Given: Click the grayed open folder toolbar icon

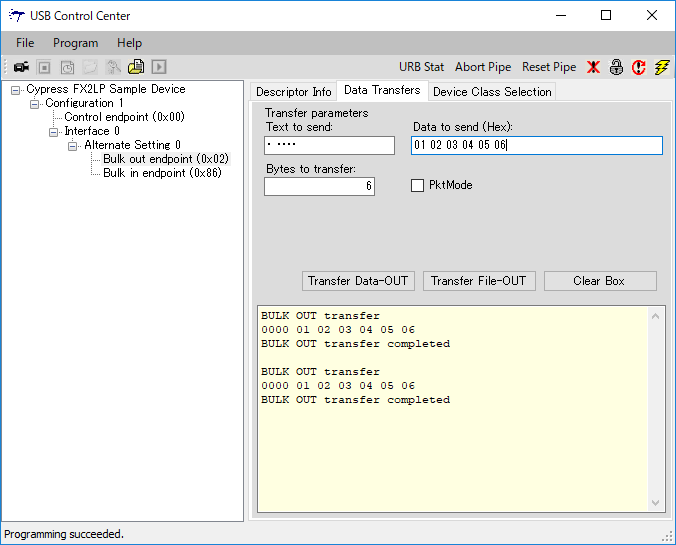Looking at the screenshot, I should [x=90, y=67].
